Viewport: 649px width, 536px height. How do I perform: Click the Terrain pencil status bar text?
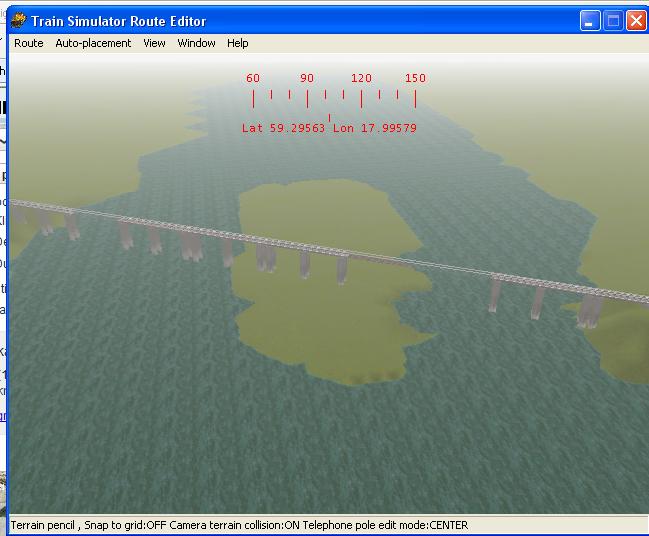point(46,525)
